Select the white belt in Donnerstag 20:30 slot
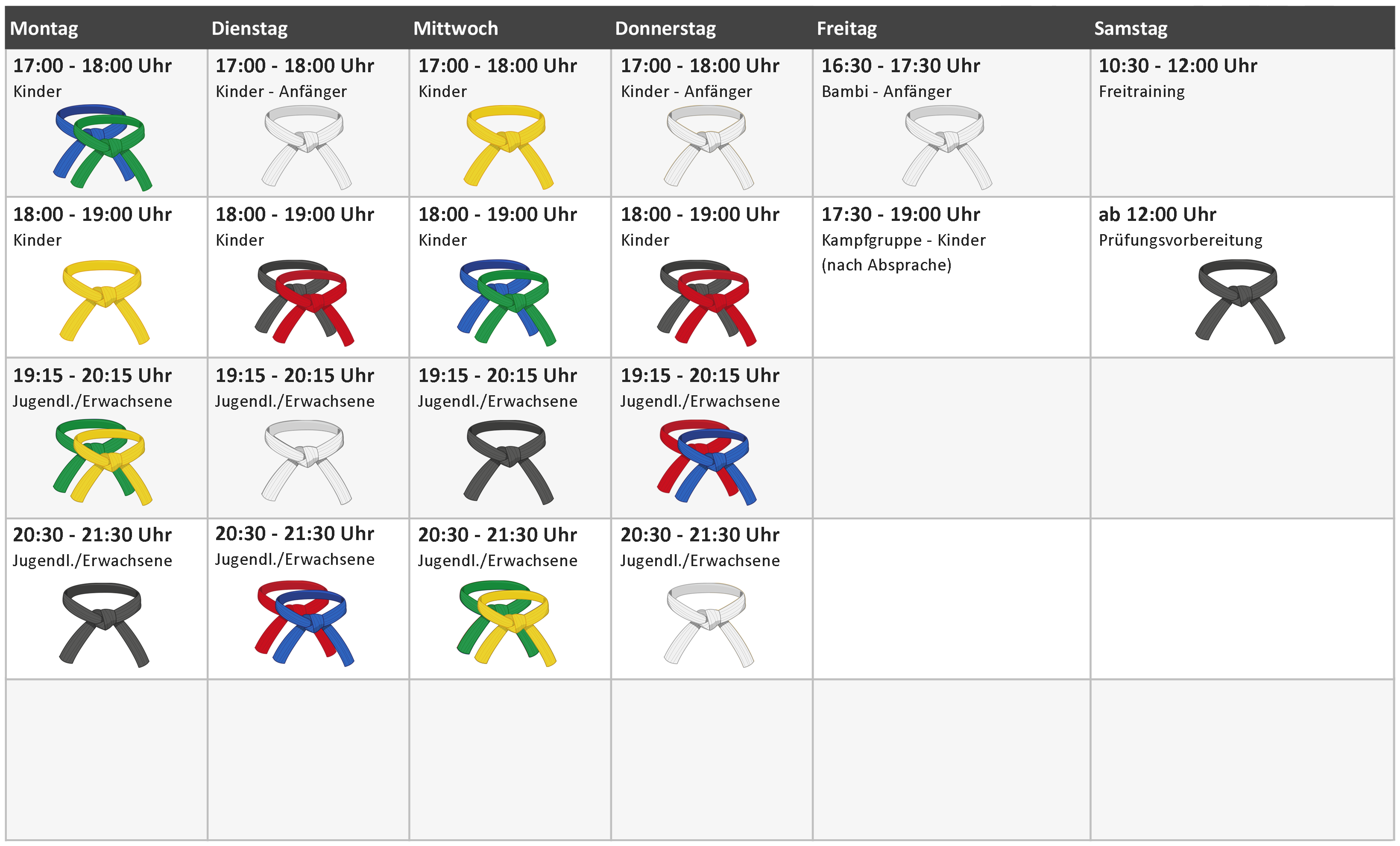This screenshot has height=846, width=1400. click(x=708, y=623)
